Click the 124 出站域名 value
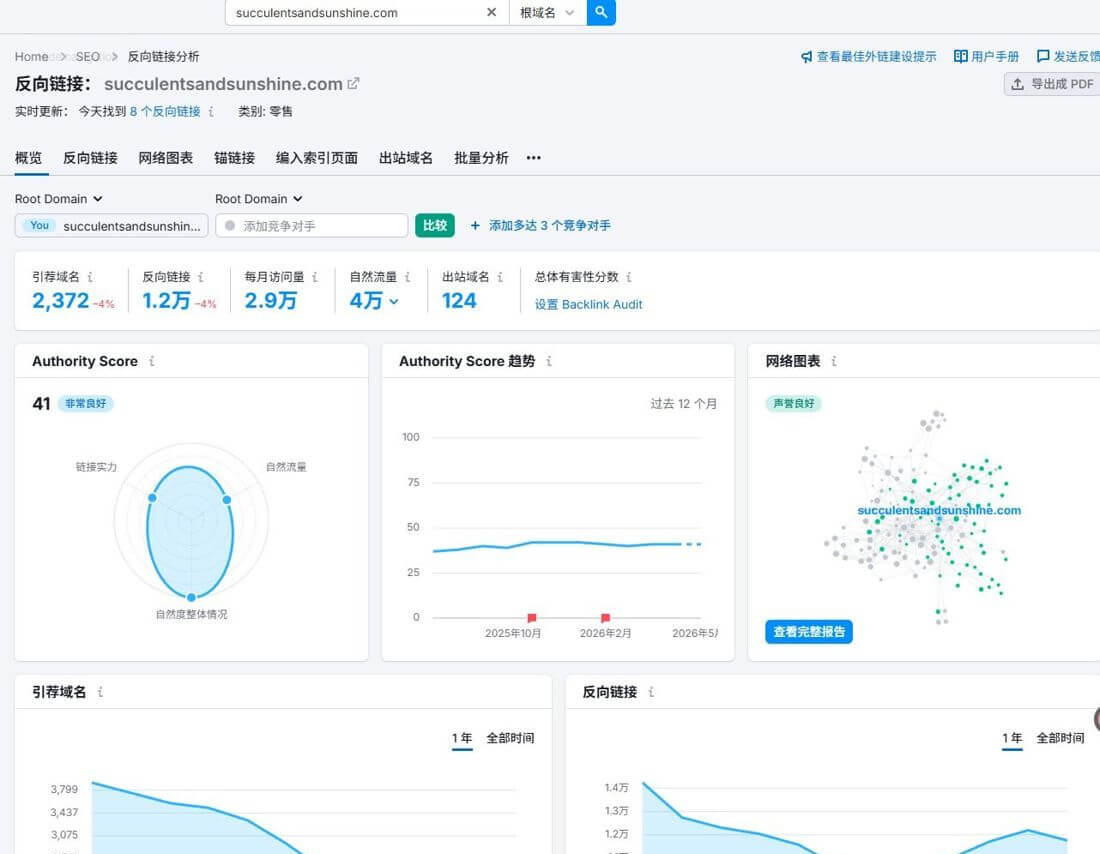 (459, 301)
